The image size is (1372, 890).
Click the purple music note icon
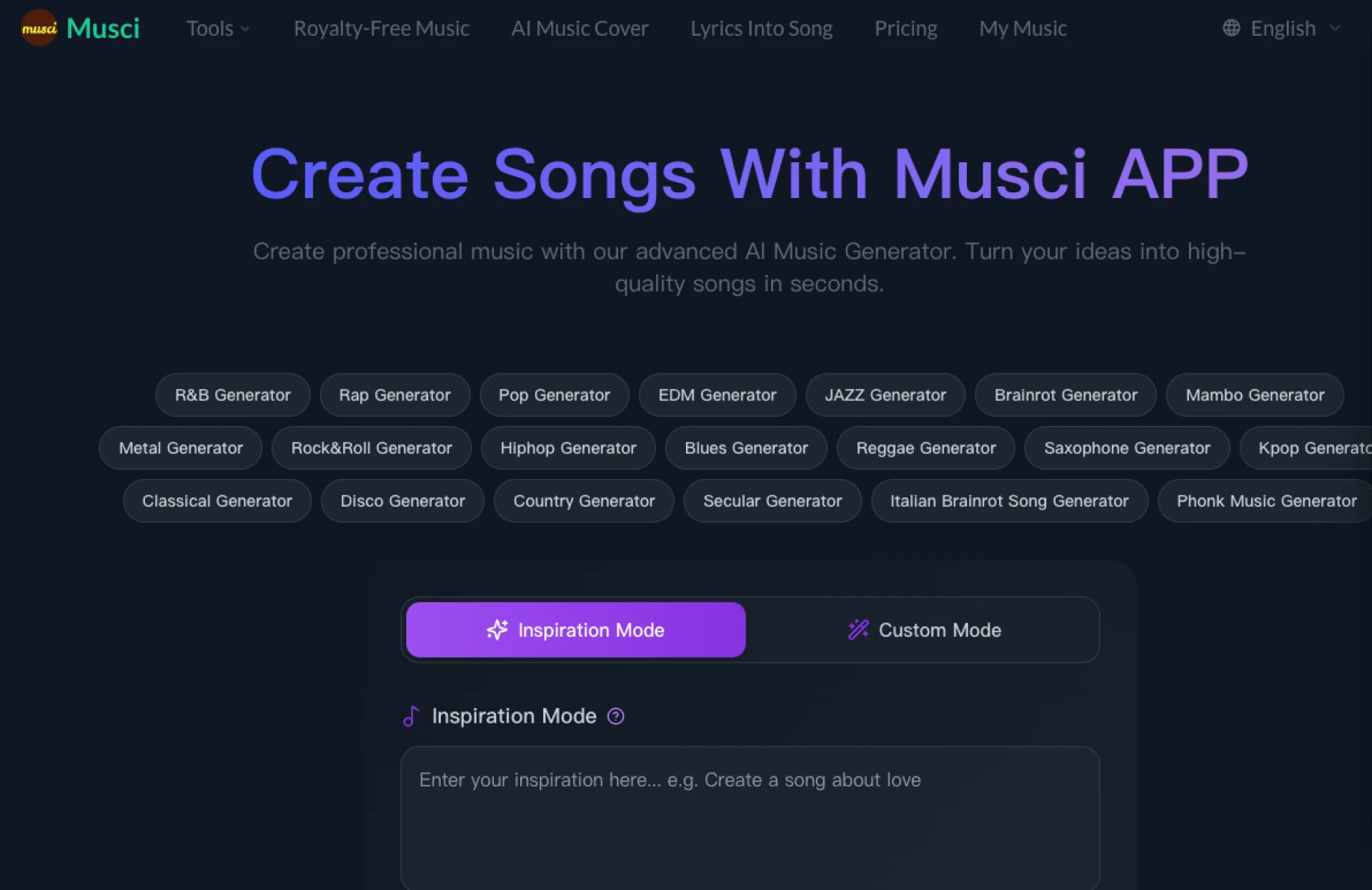coord(411,716)
